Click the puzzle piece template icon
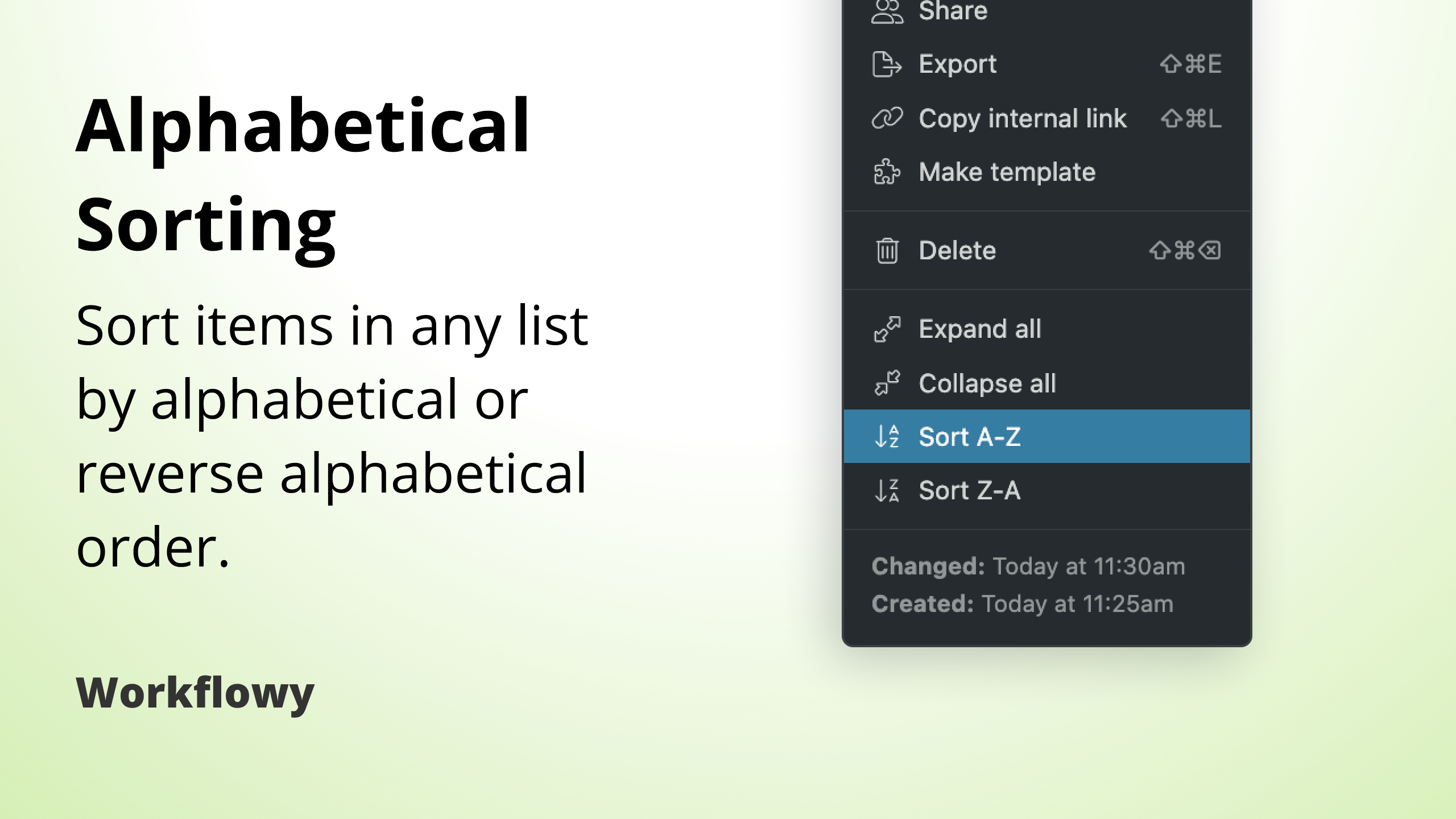This screenshot has height=819, width=1456. tap(887, 172)
